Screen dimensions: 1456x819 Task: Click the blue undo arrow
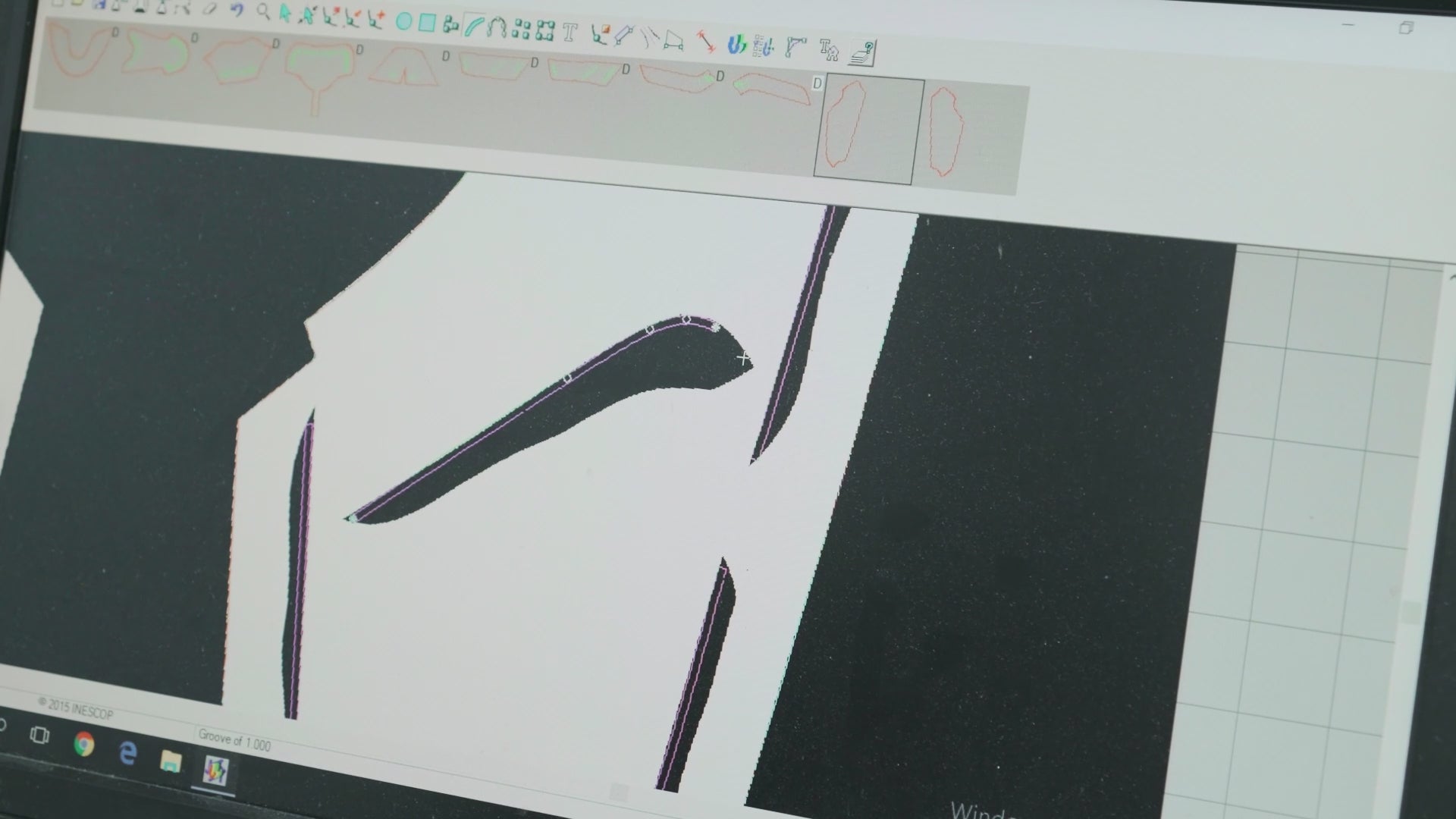[x=237, y=10]
